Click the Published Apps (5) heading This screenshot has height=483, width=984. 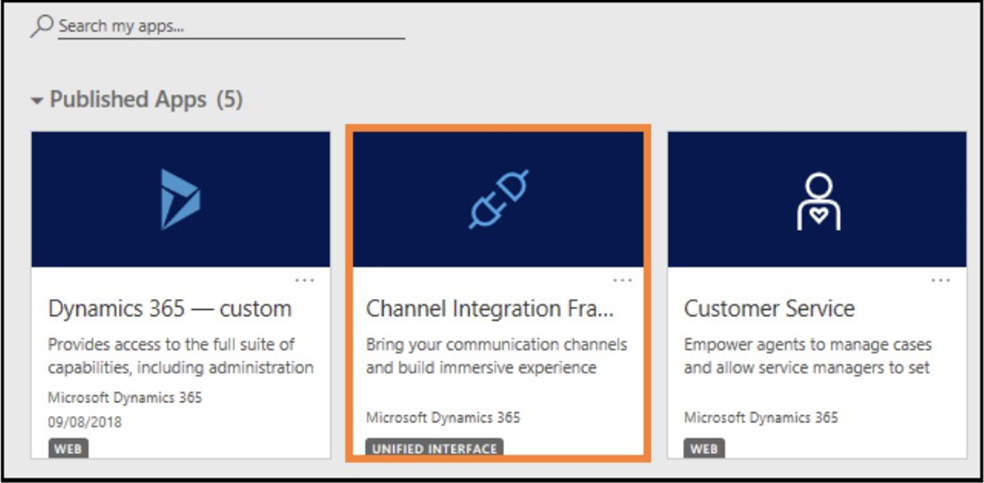point(146,99)
